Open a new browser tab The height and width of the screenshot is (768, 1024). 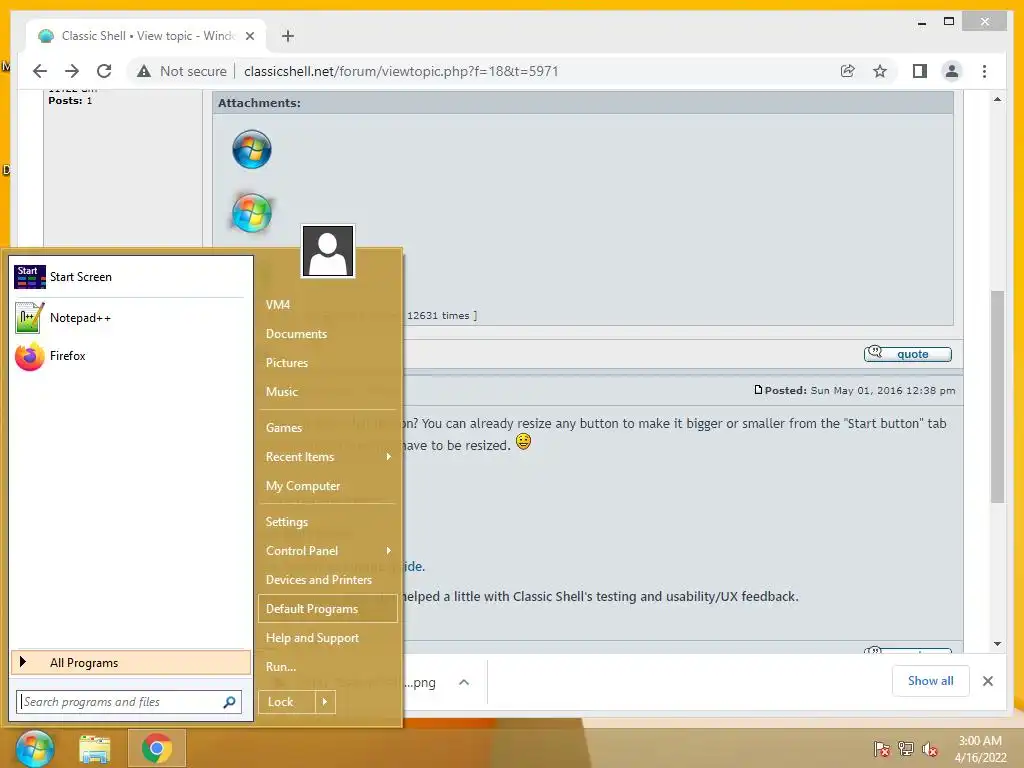pos(288,36)
